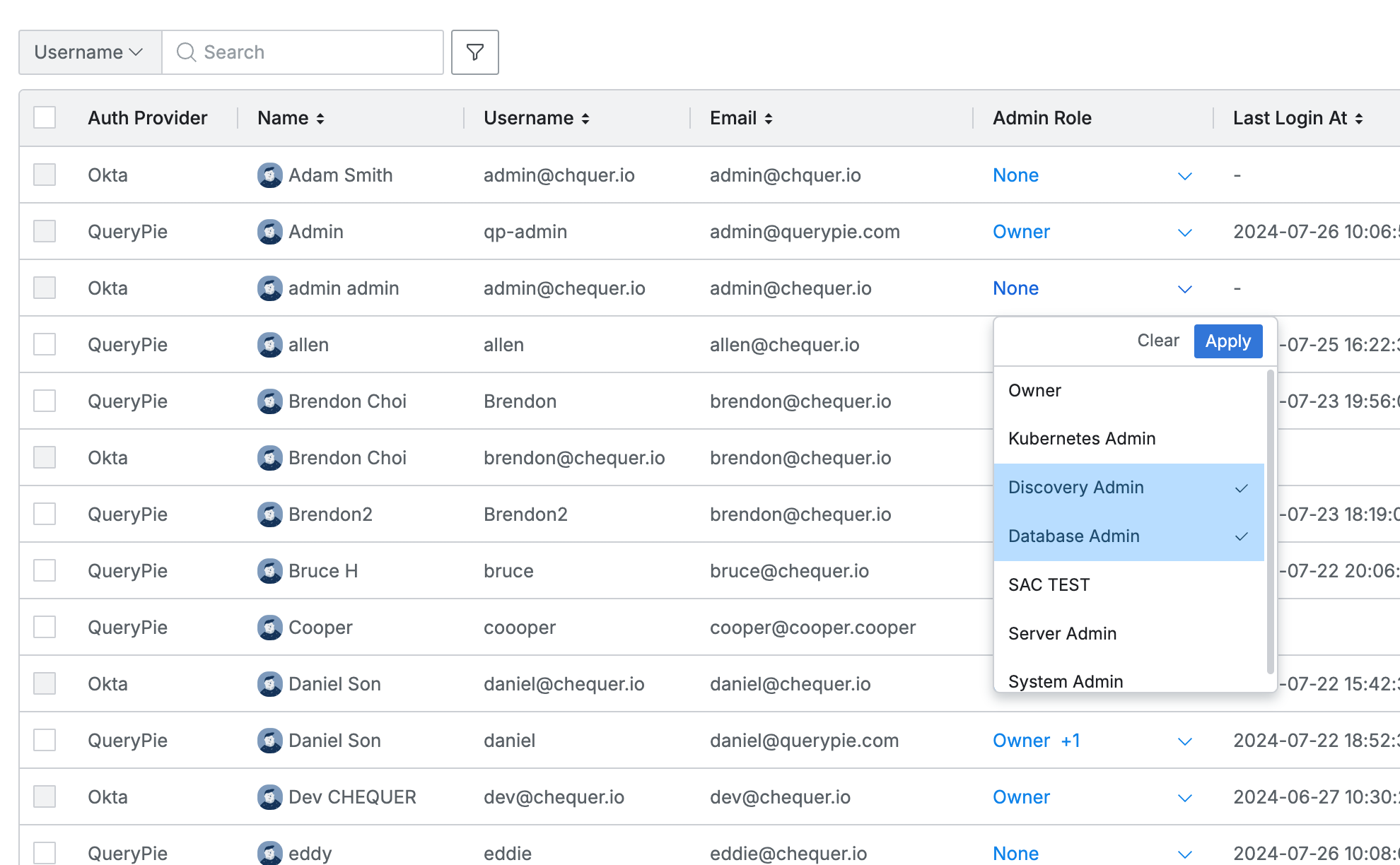Click the Last Login At sort icon
The image size is (1400, 865).
tap(1359, 118)
